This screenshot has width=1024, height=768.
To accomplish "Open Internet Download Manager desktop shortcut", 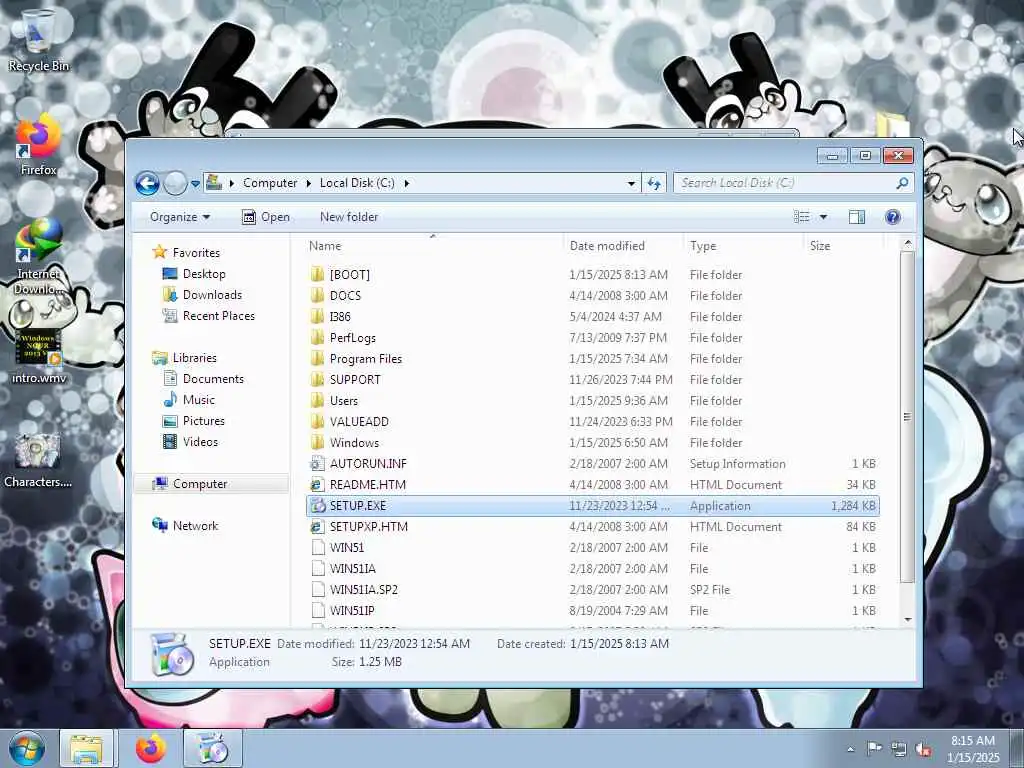I will (38, 256).
